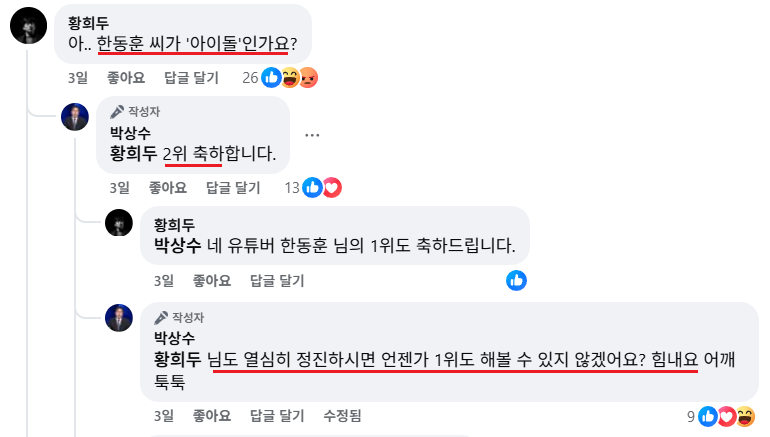Open 박상수 avatar on first reply
The image size is (770, 437).
tap(75, 117)
